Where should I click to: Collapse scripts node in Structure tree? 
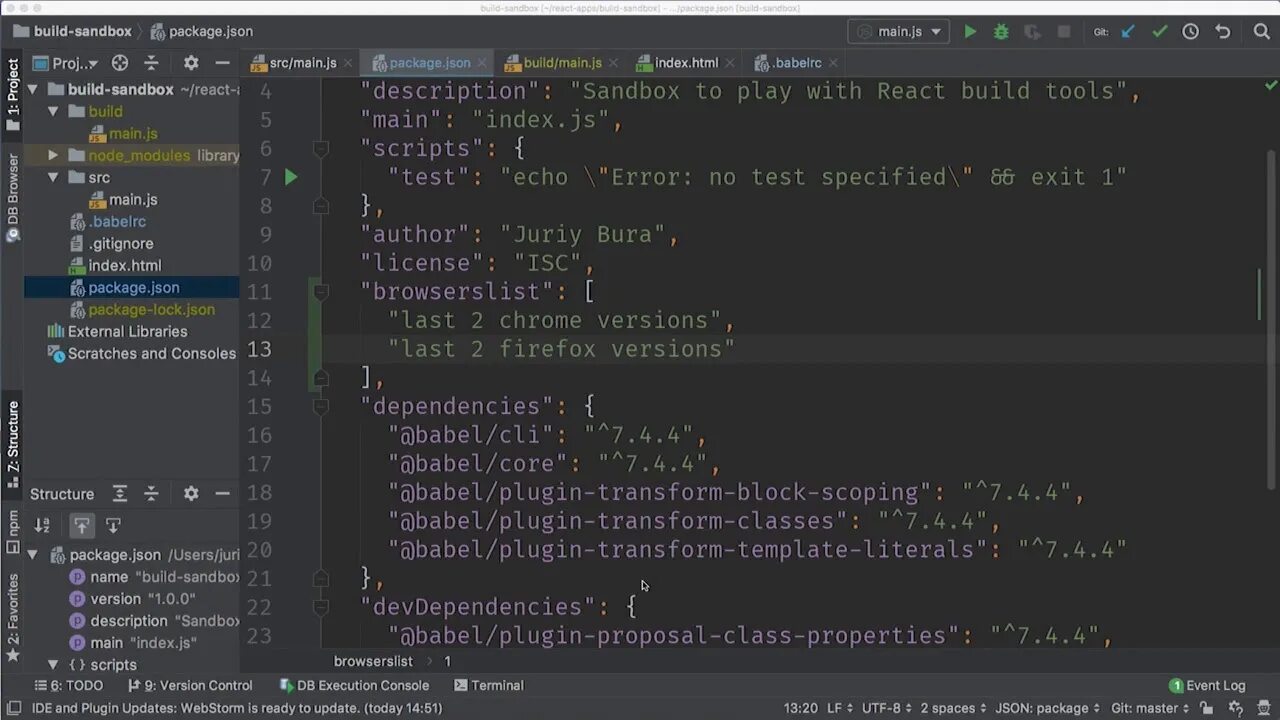click(x=53, y=665)
